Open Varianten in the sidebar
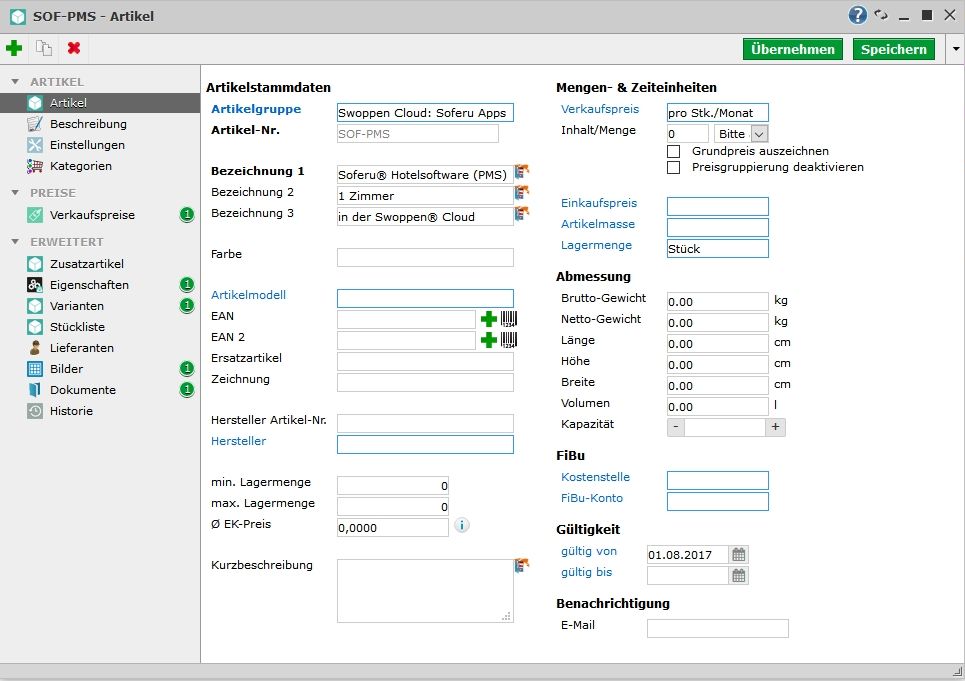The height and width of the screenshot is (681, 965). click(x=100, y=305)
